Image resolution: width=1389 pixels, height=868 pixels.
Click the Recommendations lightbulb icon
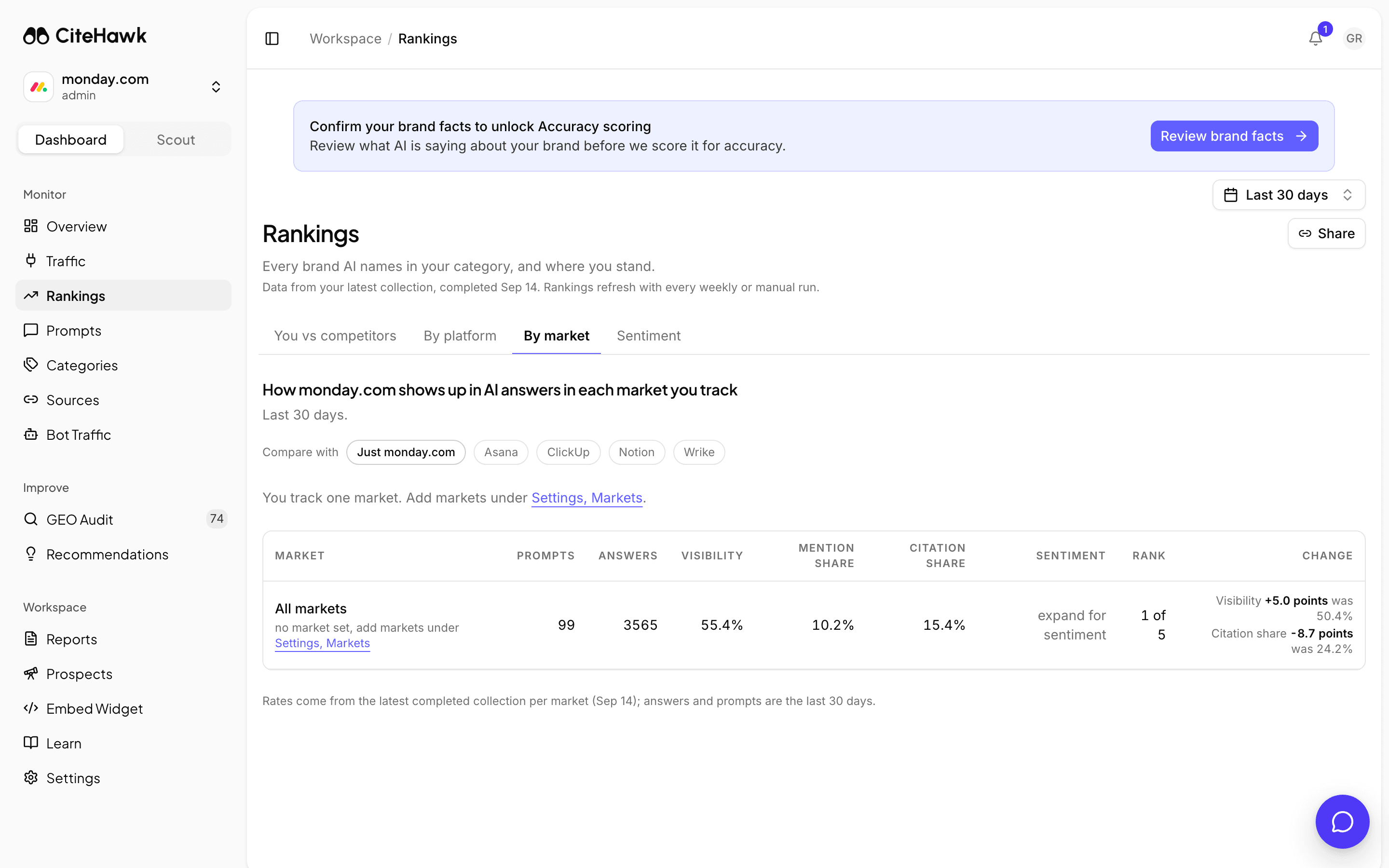click(31, 554)
